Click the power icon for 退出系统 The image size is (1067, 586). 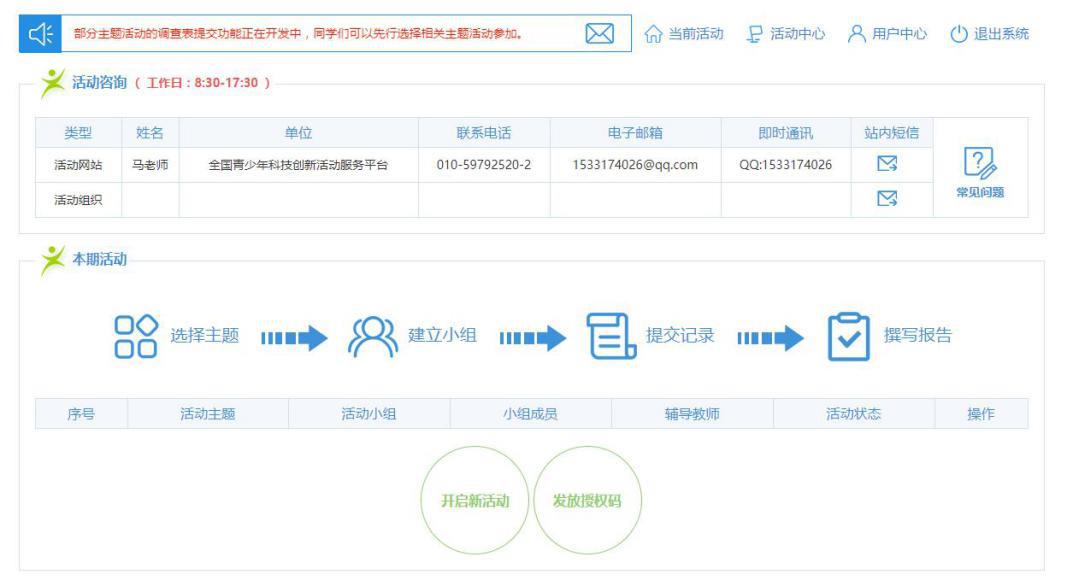coord(959,34)
